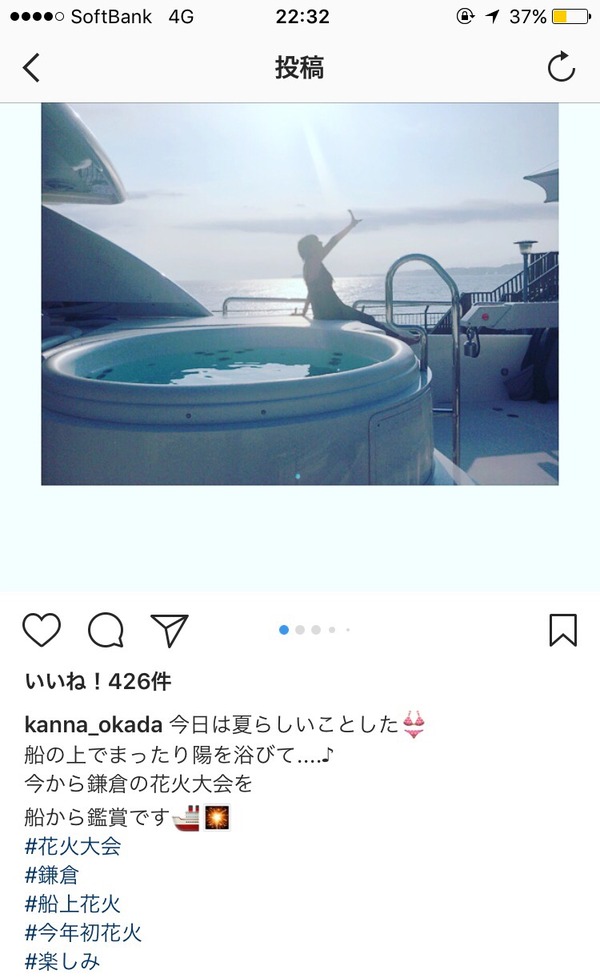Open hashtag #鎌倉
The image size is (600, 978).
52,875
